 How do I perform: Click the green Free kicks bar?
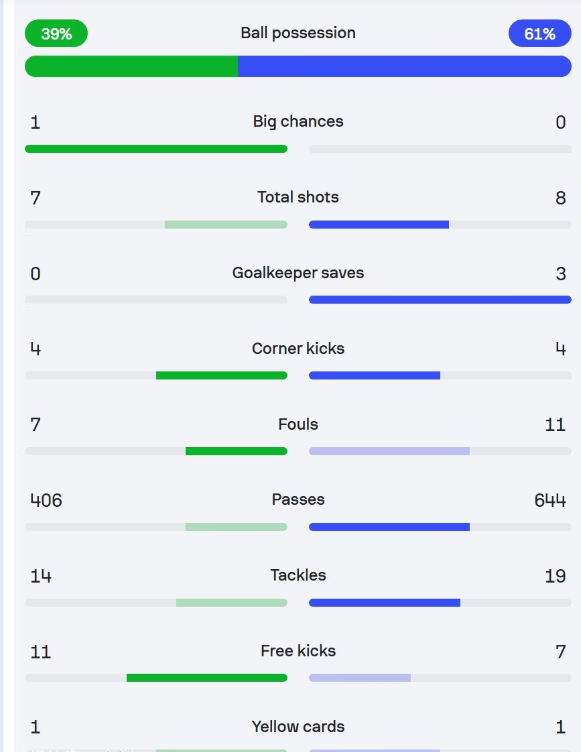pos(207,678)
